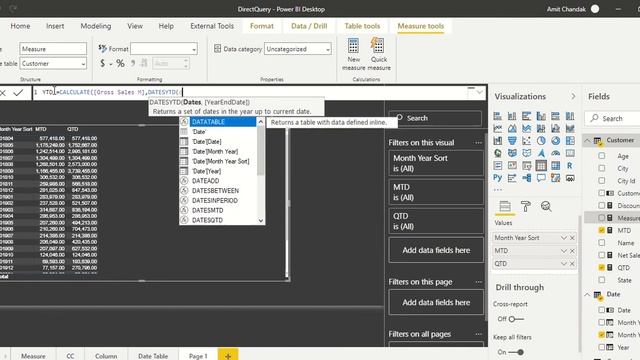Open the Format paint roller pane

click(x=526, y=207)
